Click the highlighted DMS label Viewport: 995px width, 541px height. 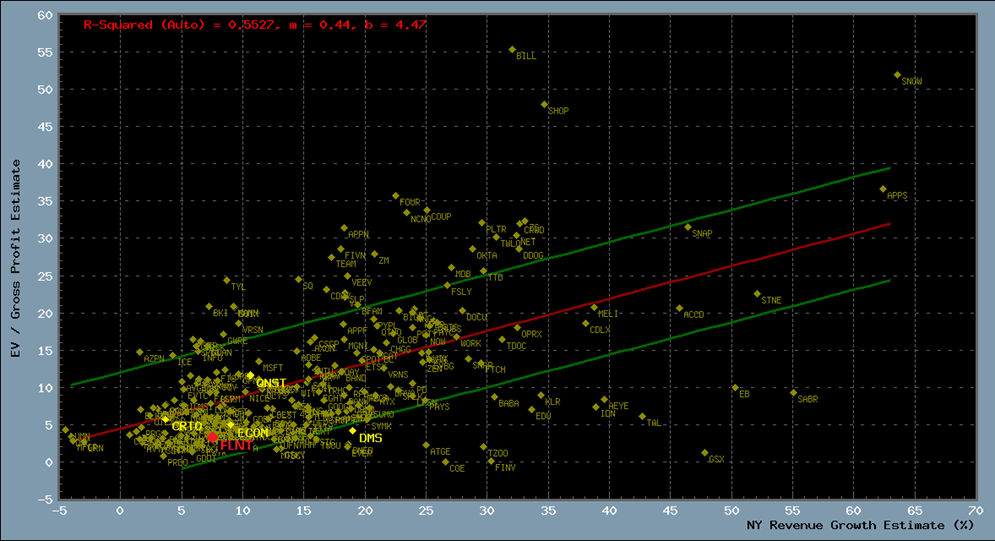[x=371, y=438]
